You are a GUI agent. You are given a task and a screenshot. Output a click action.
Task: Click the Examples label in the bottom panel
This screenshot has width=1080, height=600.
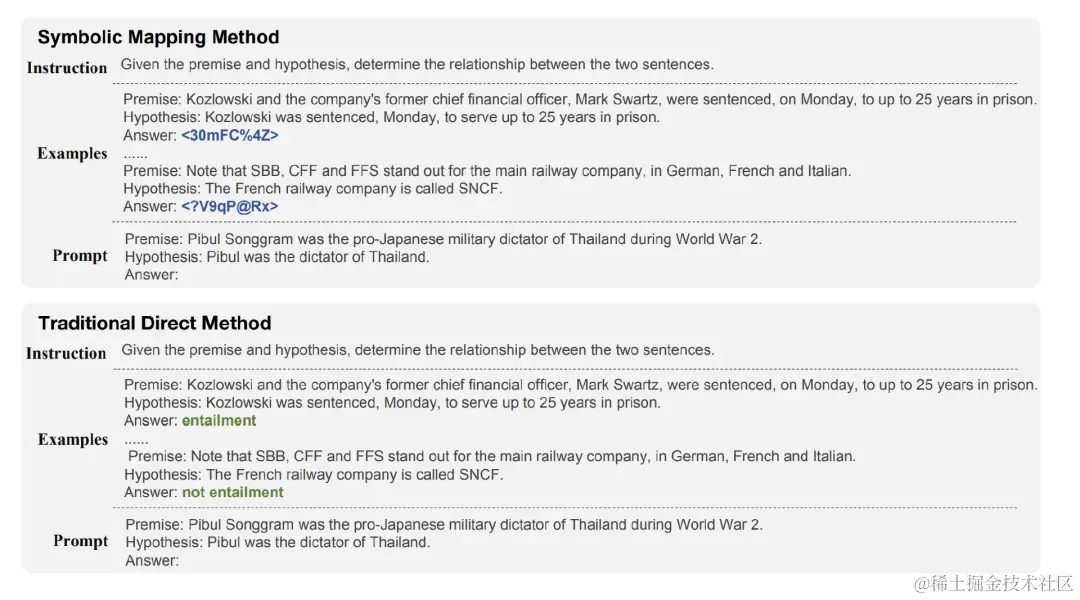pos(73,439)
